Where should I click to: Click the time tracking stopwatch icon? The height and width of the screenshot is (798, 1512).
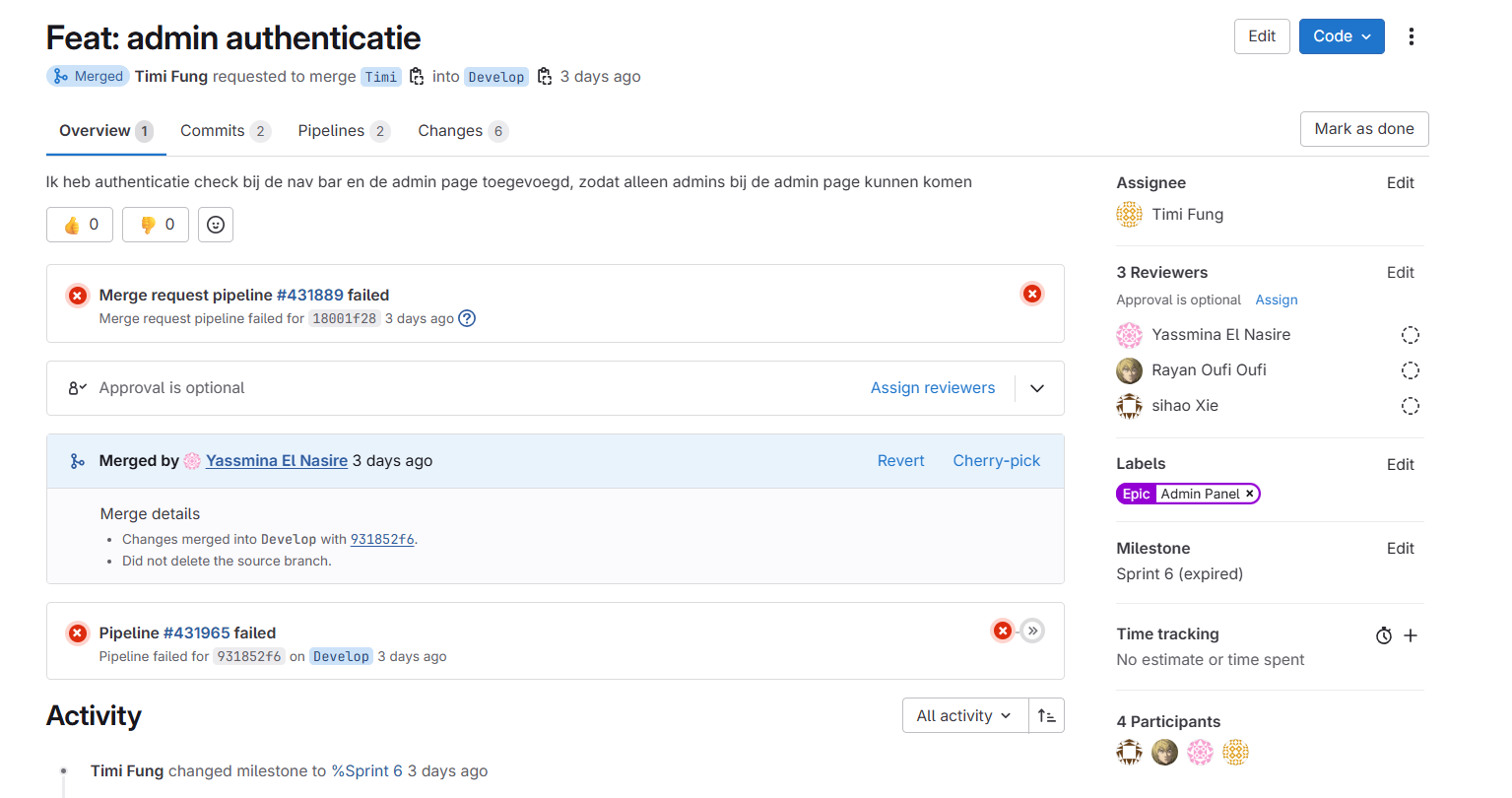[x=1384, y=635]
